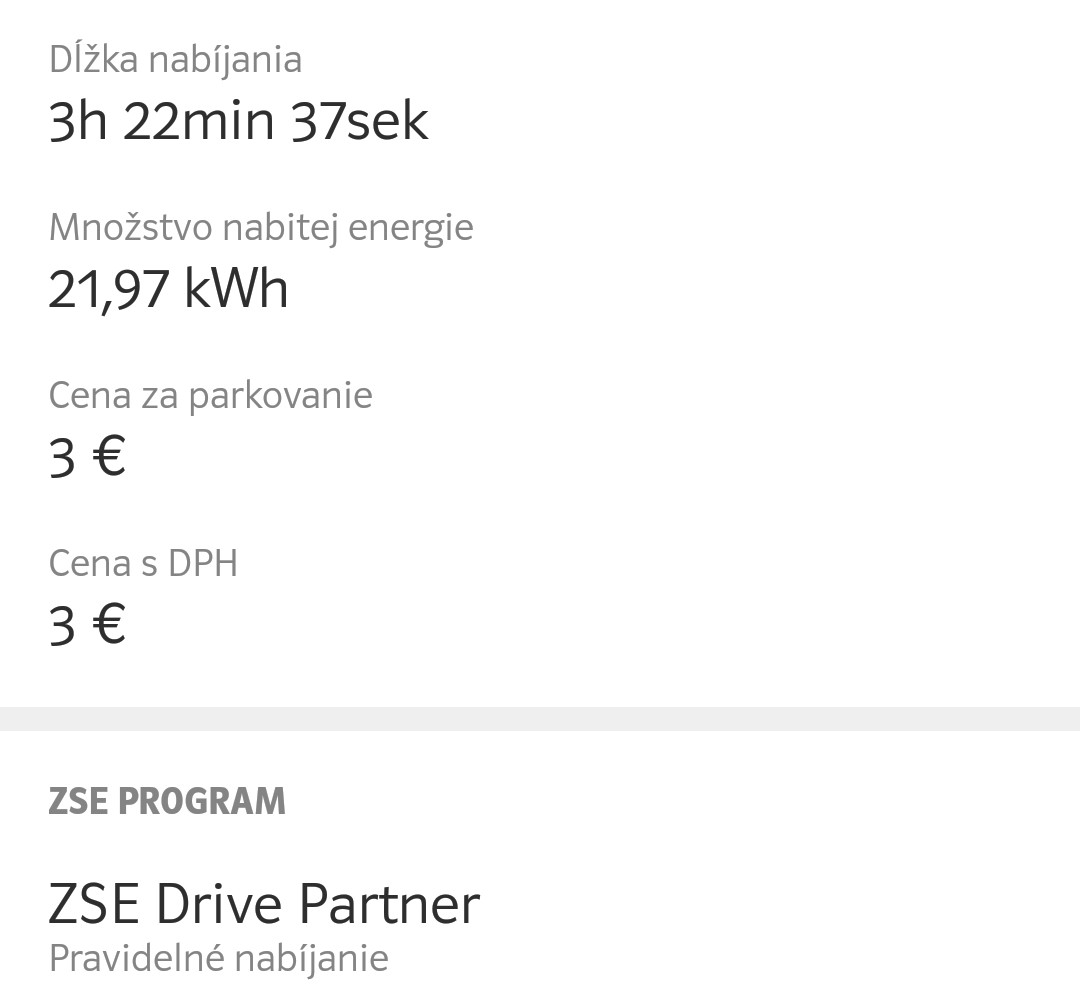Tap the 'ZSE PROGRAM' section header
Image resolution: width=1080 pixels, height=995 pixels.
pyautogui.click(x=167, y=802)
